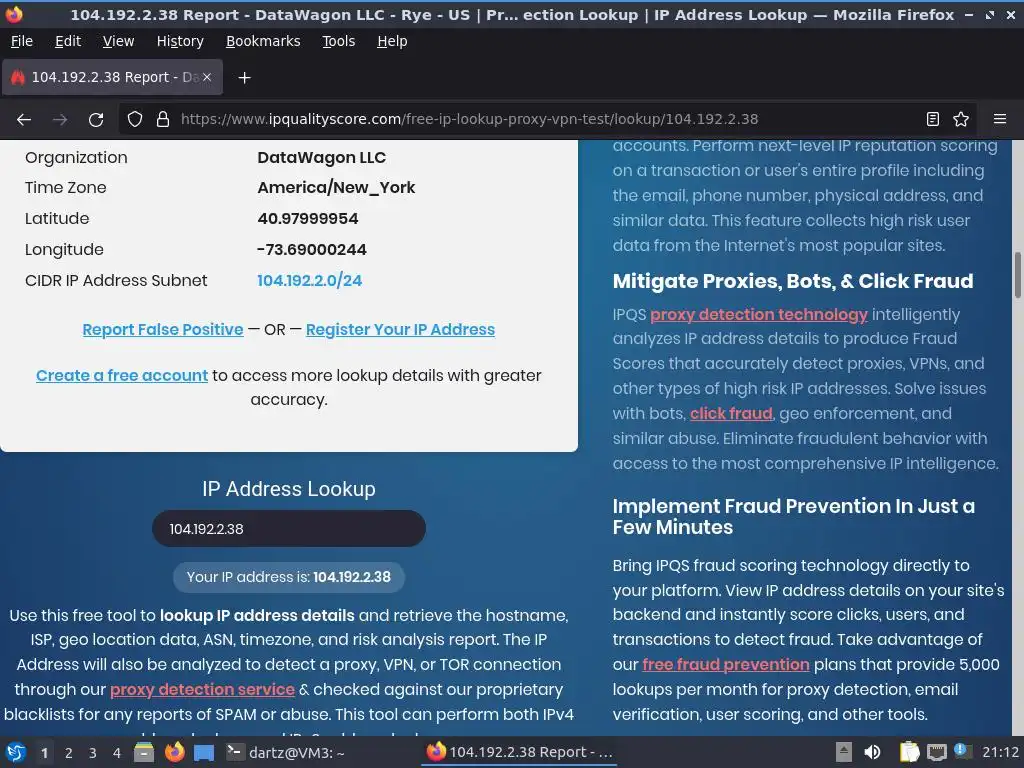Open the History menu
This screenshot has width=1024, height=768.
click(x=180, y=41)
